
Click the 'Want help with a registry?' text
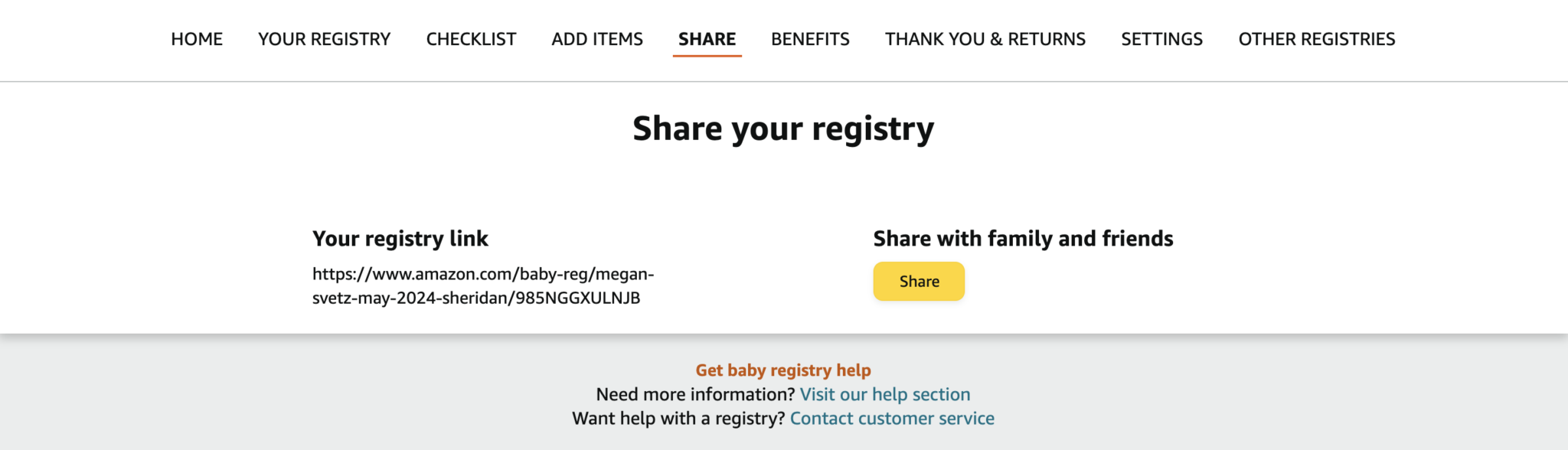click(x=678, y=419)
